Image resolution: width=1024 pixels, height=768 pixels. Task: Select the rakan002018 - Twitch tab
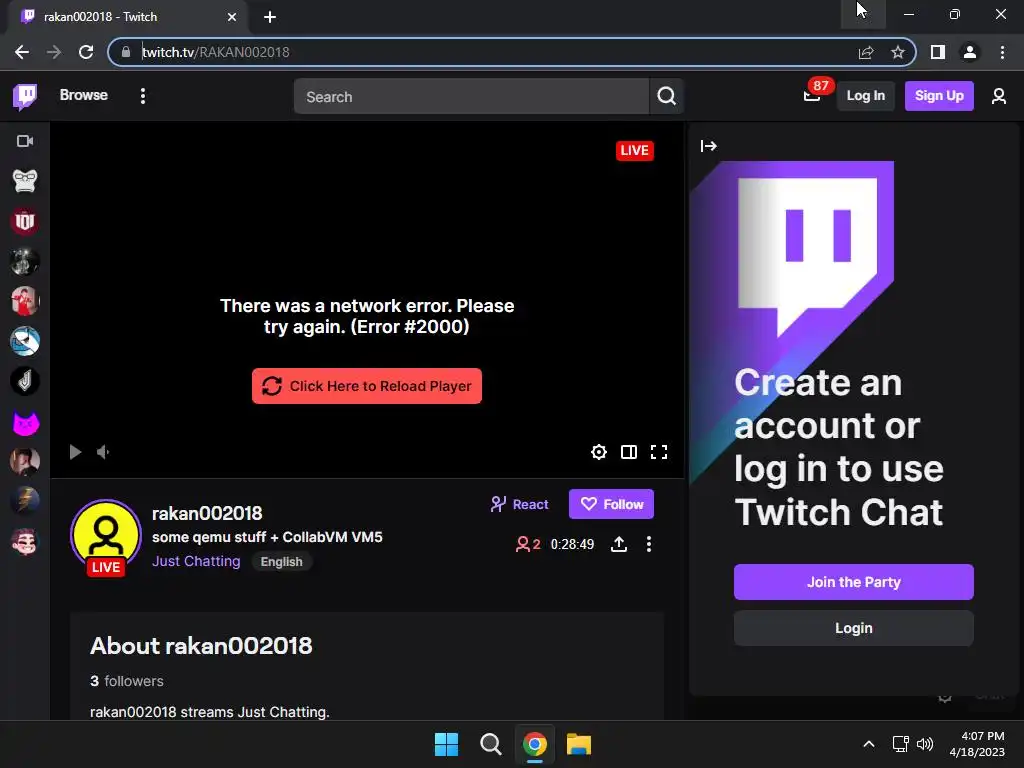click(128, 17)
